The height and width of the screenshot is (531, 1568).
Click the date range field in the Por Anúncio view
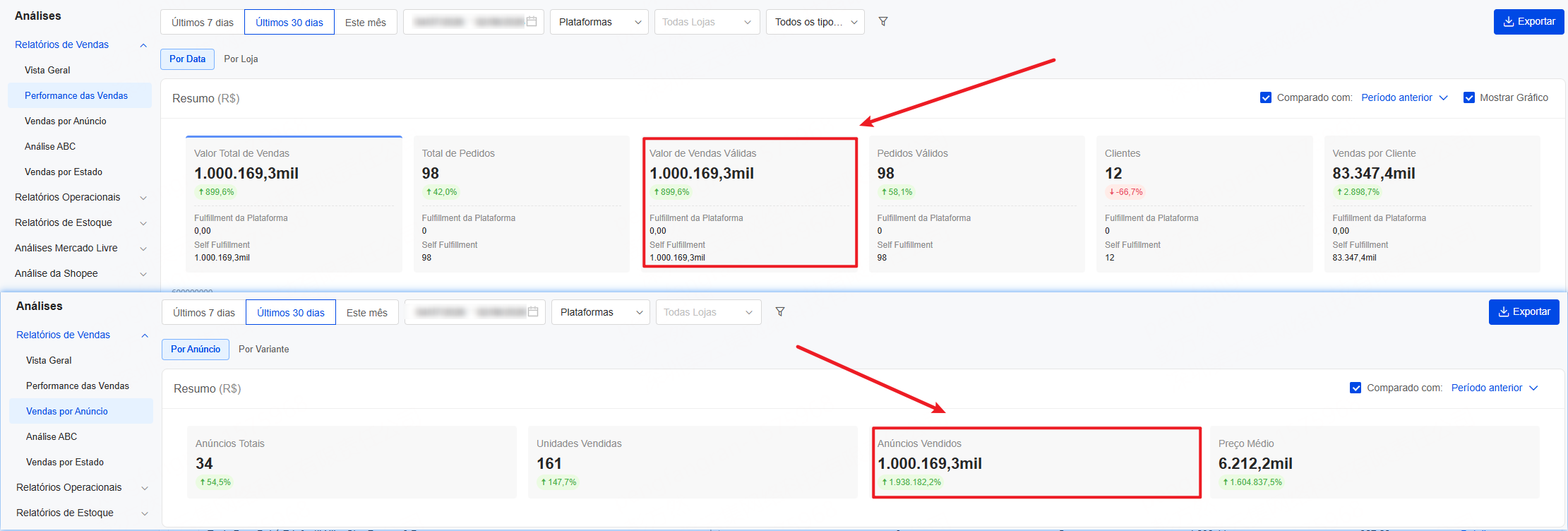475,312
